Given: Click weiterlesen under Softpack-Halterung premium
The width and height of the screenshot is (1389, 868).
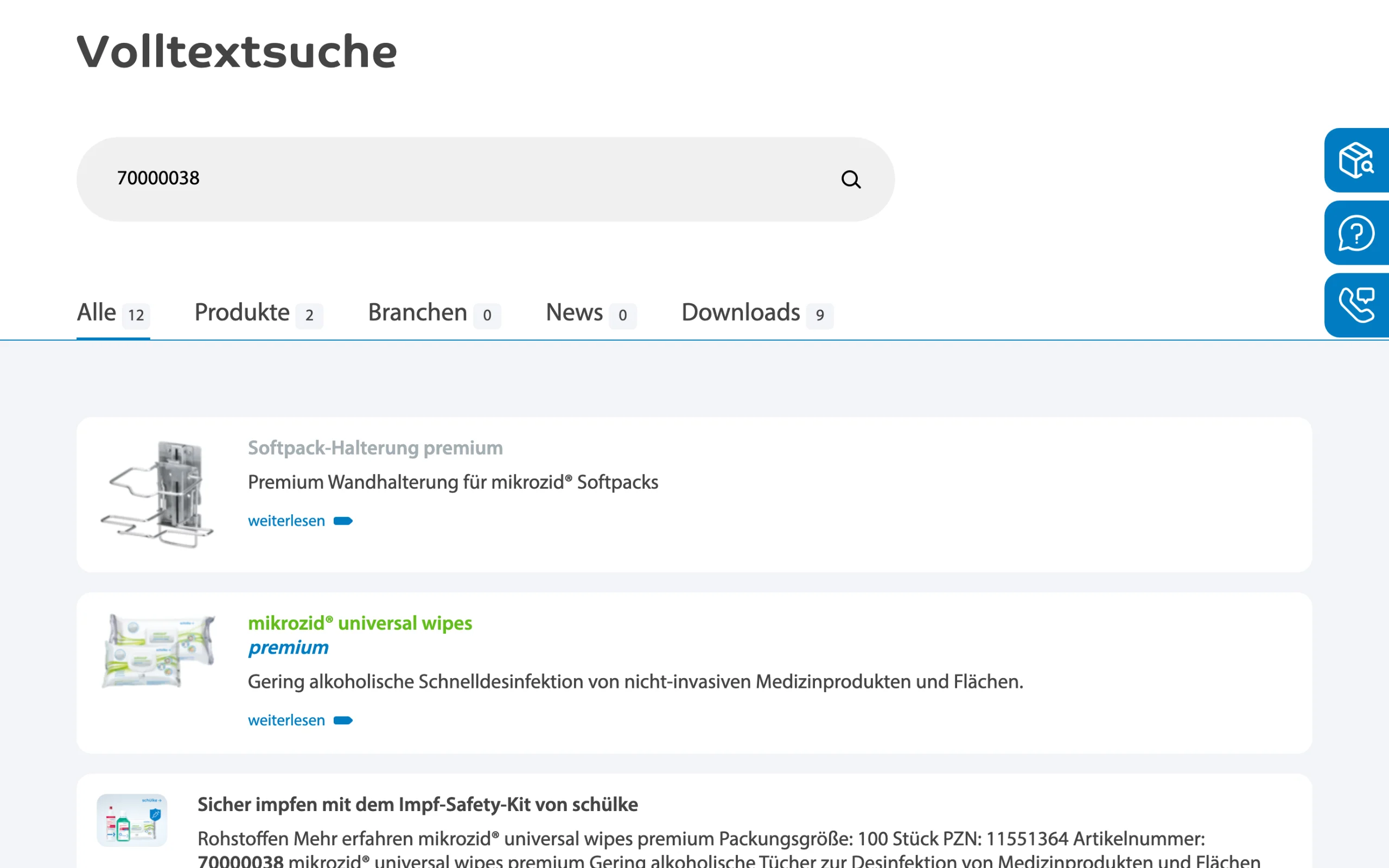Looking at the screenshot, I should coord(286,521).
